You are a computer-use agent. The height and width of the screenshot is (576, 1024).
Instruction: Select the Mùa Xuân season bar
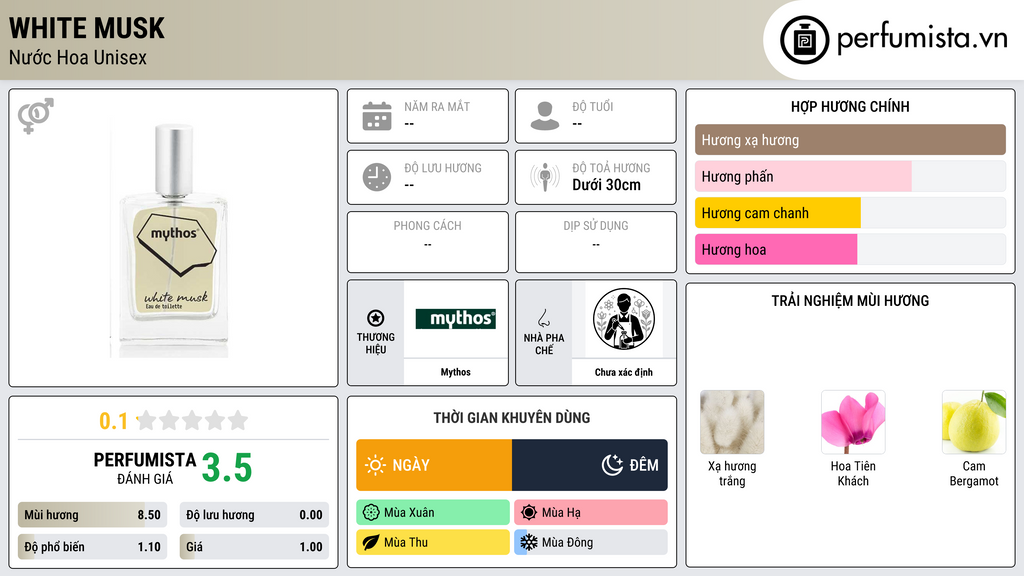[433, 513]
